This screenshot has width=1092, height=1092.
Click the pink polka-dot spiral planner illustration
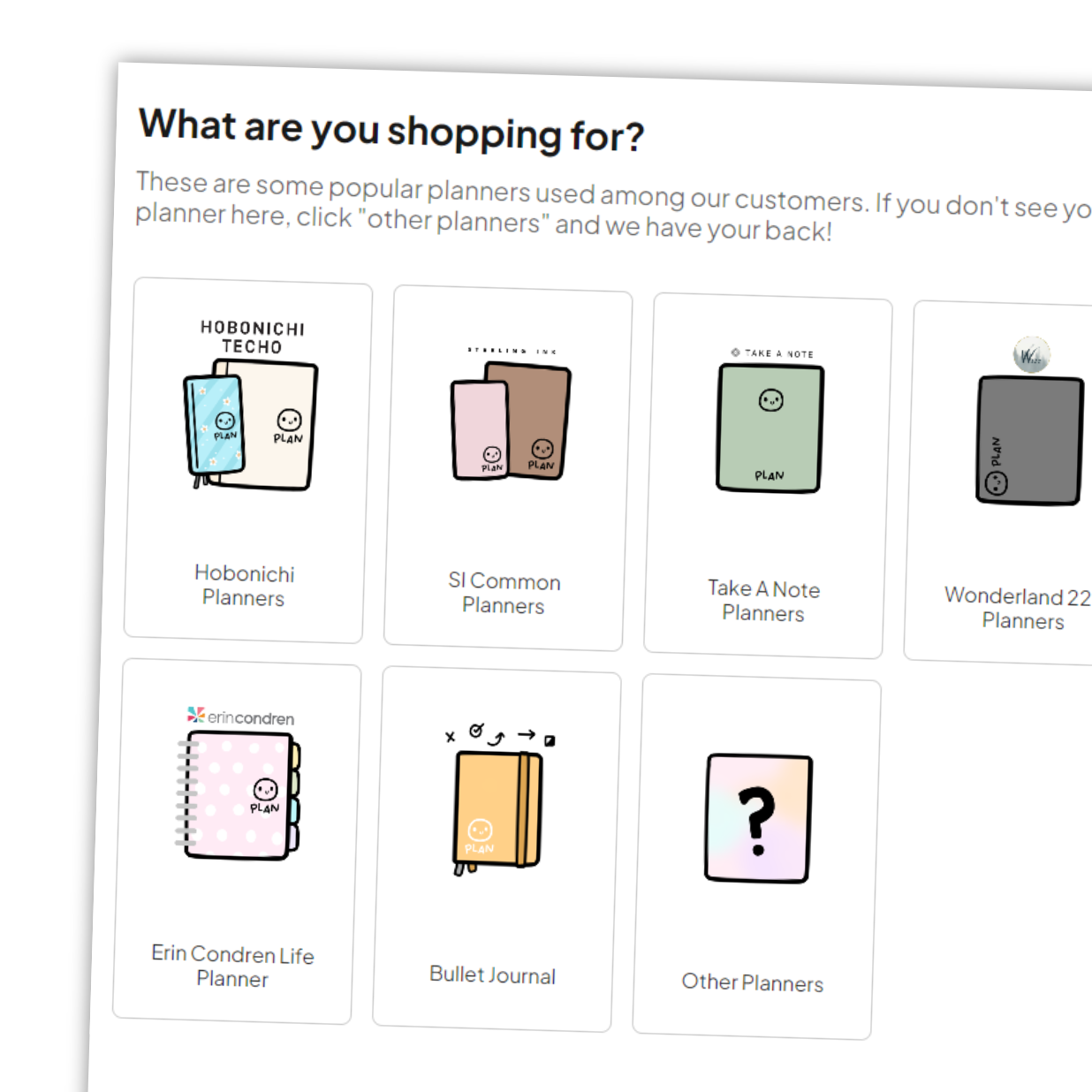(240, 794)
